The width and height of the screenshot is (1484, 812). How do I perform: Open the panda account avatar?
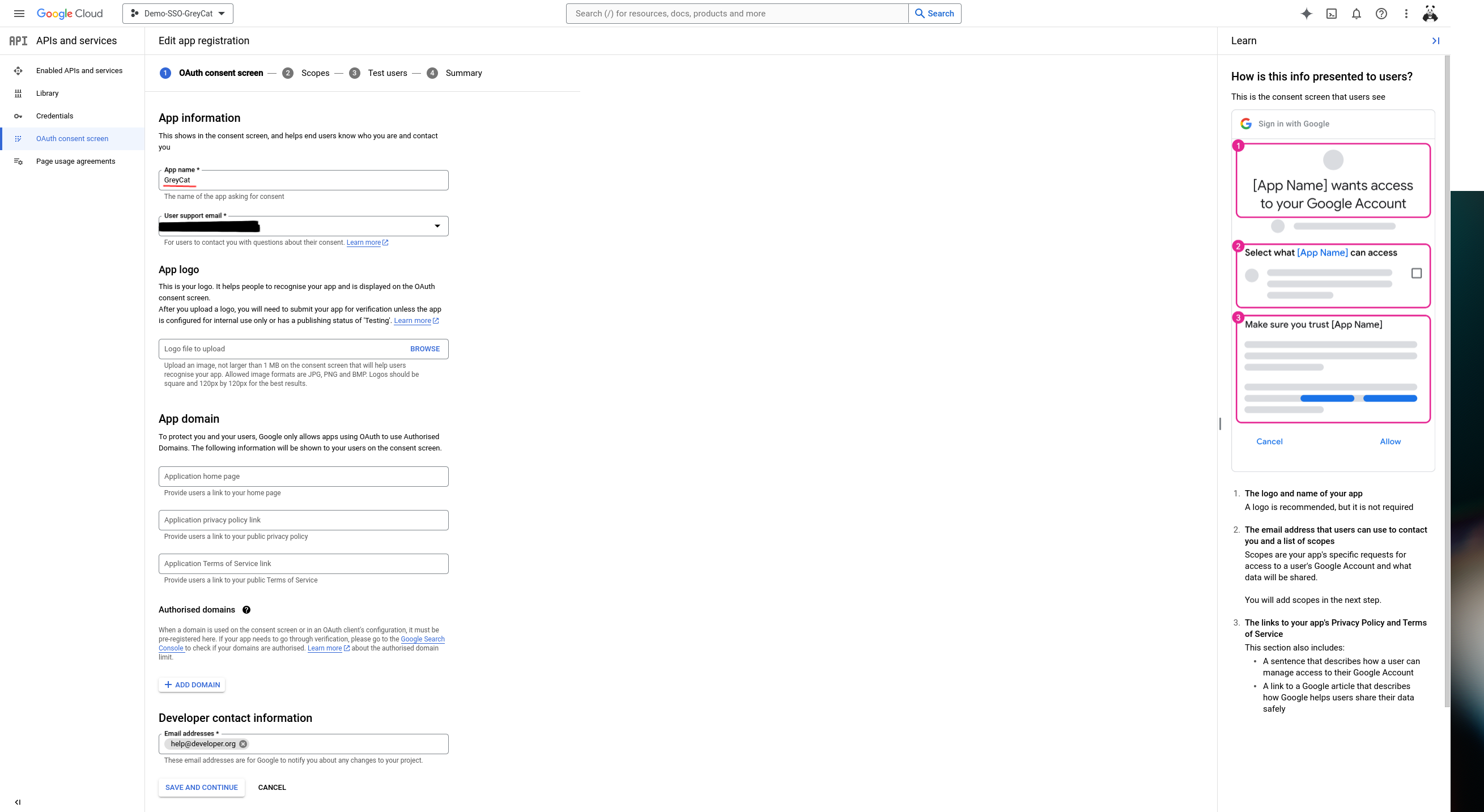tap(1430, 13)
